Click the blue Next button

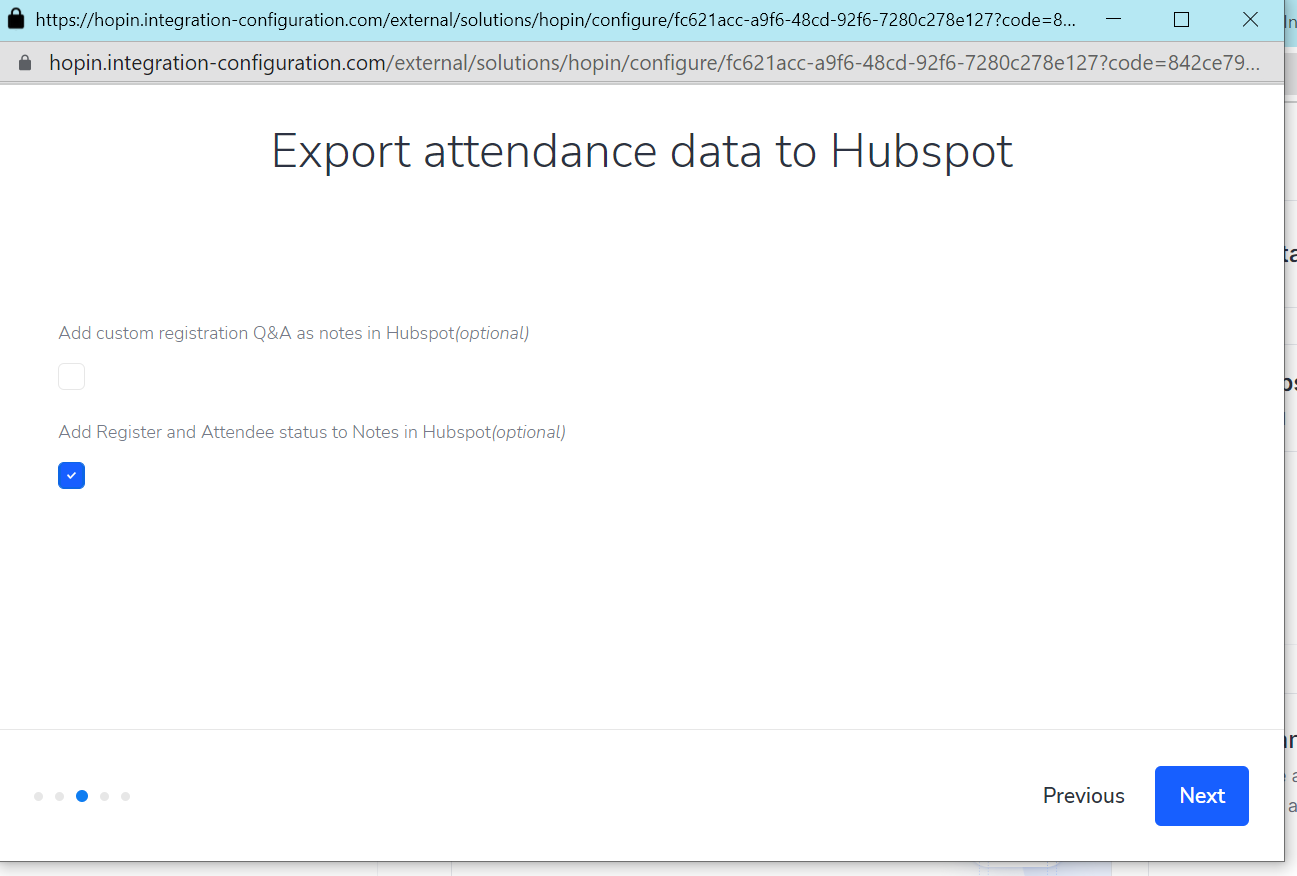pos(1201,796)
